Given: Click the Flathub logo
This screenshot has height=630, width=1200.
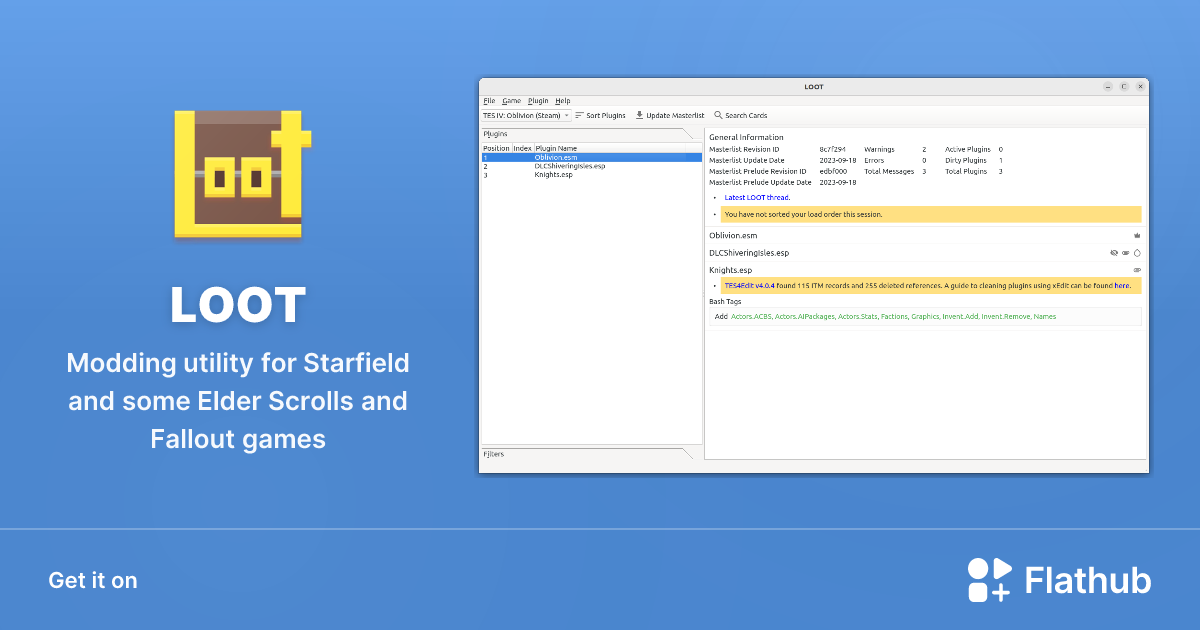Looking at the screenshot, I should 1059,580.
